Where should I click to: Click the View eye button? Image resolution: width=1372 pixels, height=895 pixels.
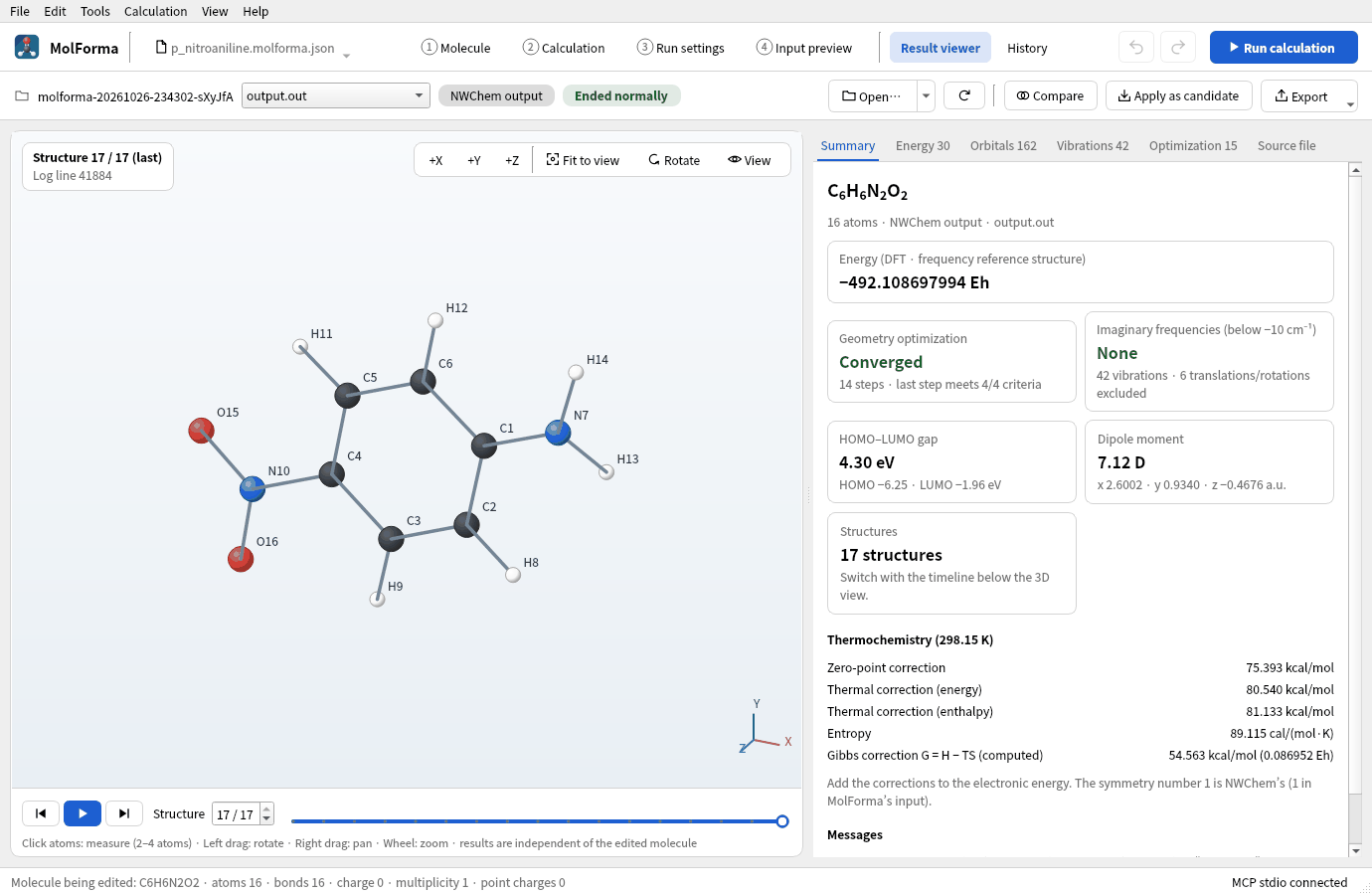tap(750, 160)
